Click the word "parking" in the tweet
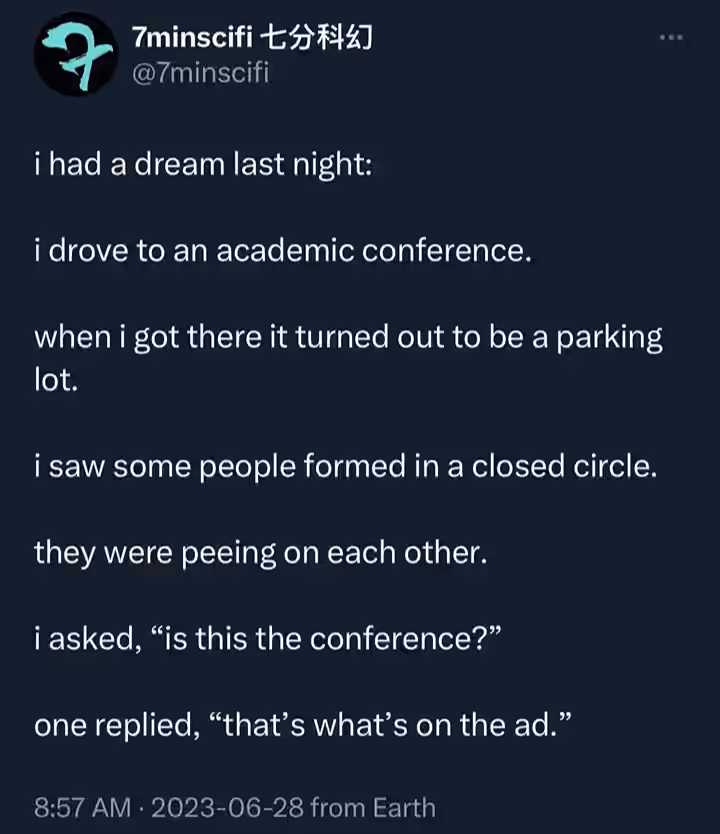Image resolution: width=720 pixels, height=834 pixels. [609, 338]
